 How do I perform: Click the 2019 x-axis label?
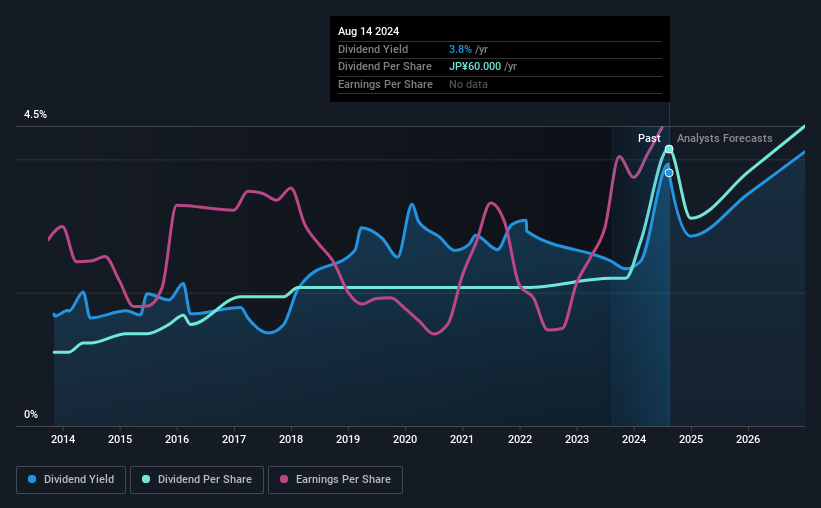[x=348, y=439]
